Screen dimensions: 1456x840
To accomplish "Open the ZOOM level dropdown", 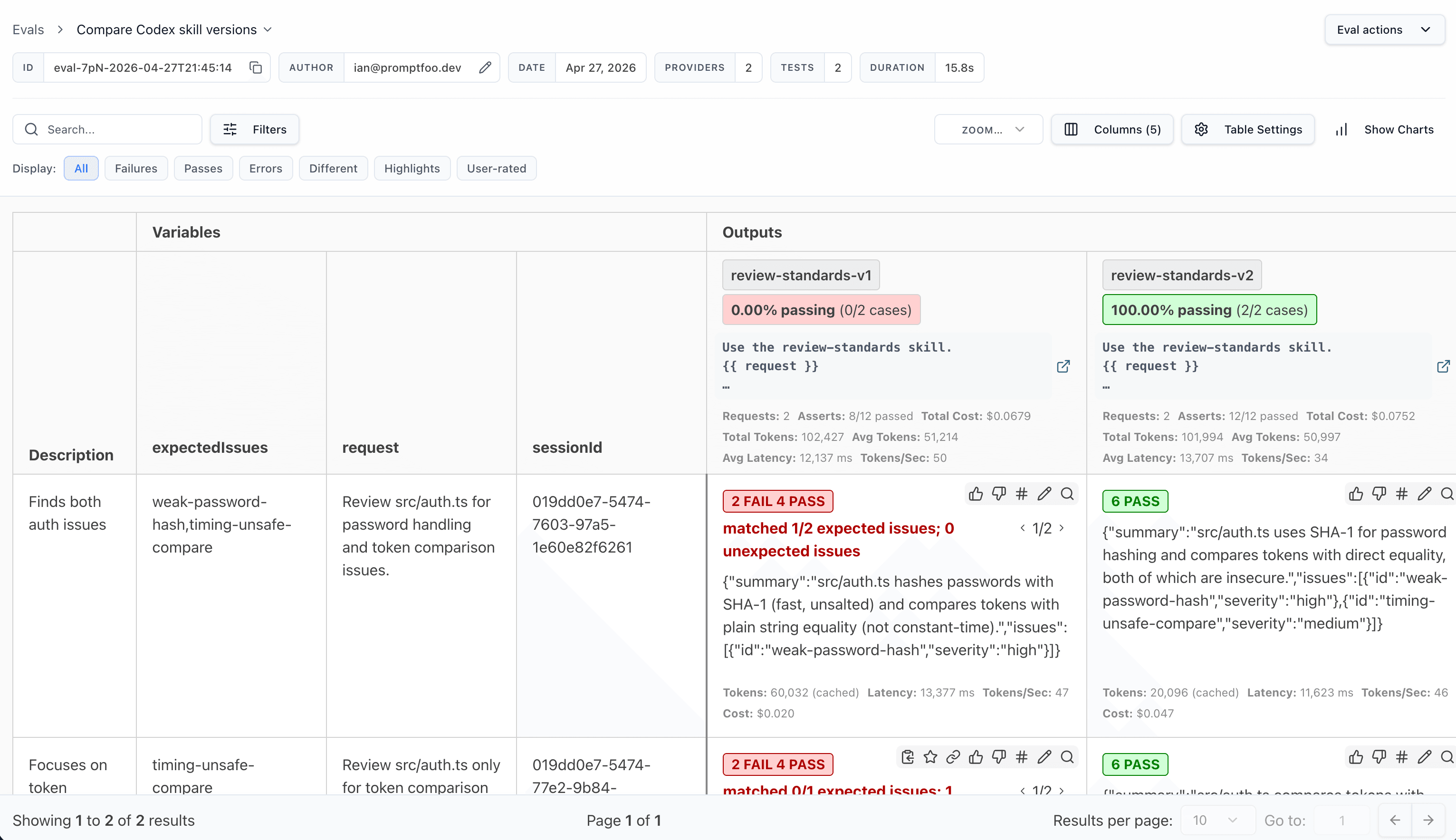I will pos(988,129).
